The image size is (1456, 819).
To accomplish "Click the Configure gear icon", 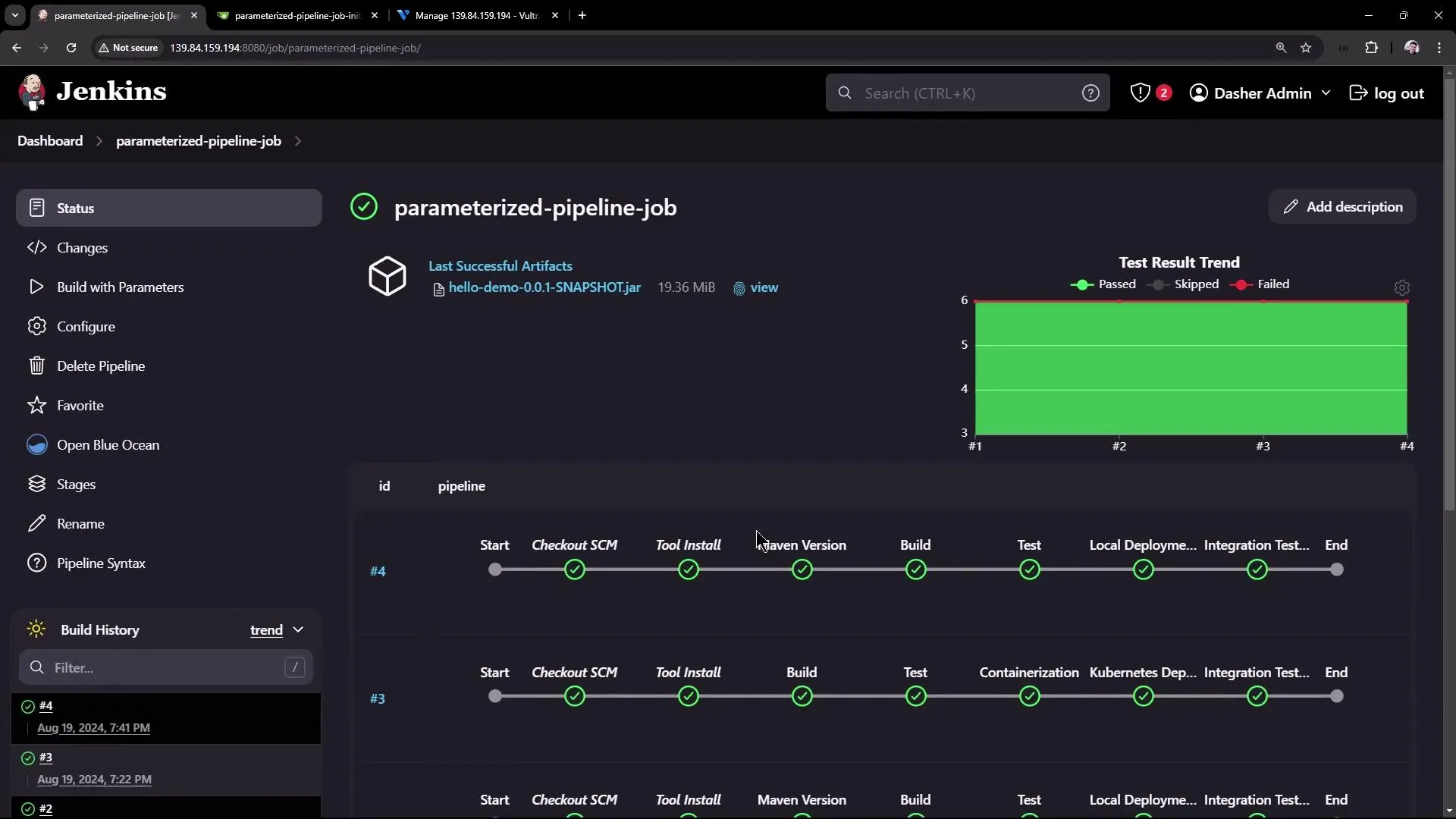I will 36,326.
